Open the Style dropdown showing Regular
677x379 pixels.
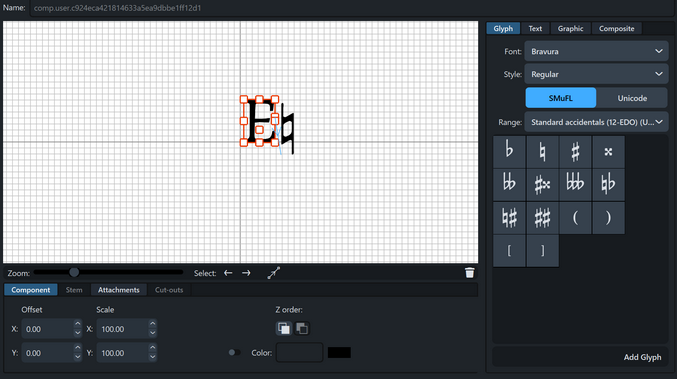(596, 74)
